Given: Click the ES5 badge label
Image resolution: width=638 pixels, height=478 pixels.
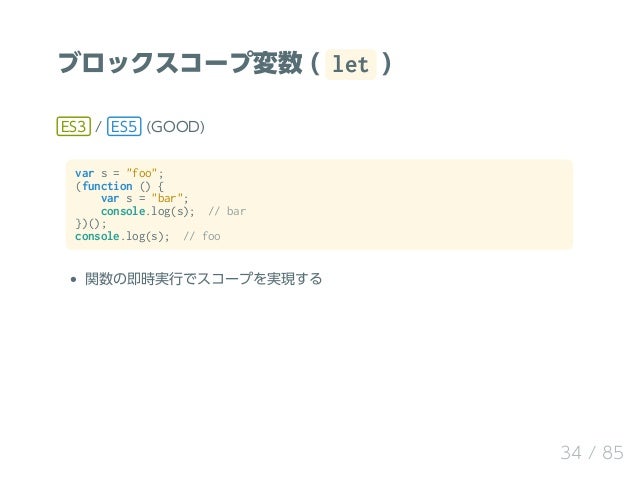Looking at the screenshot, I should [124, 127].
